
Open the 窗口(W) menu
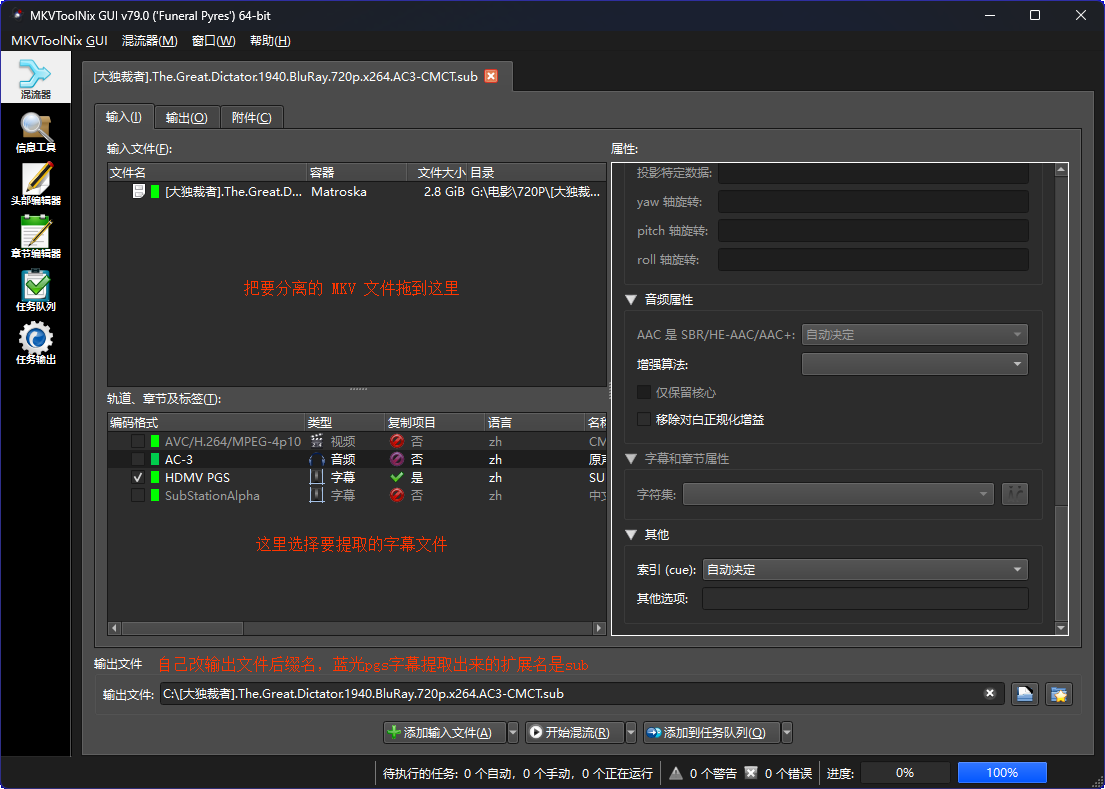point(214,41)
